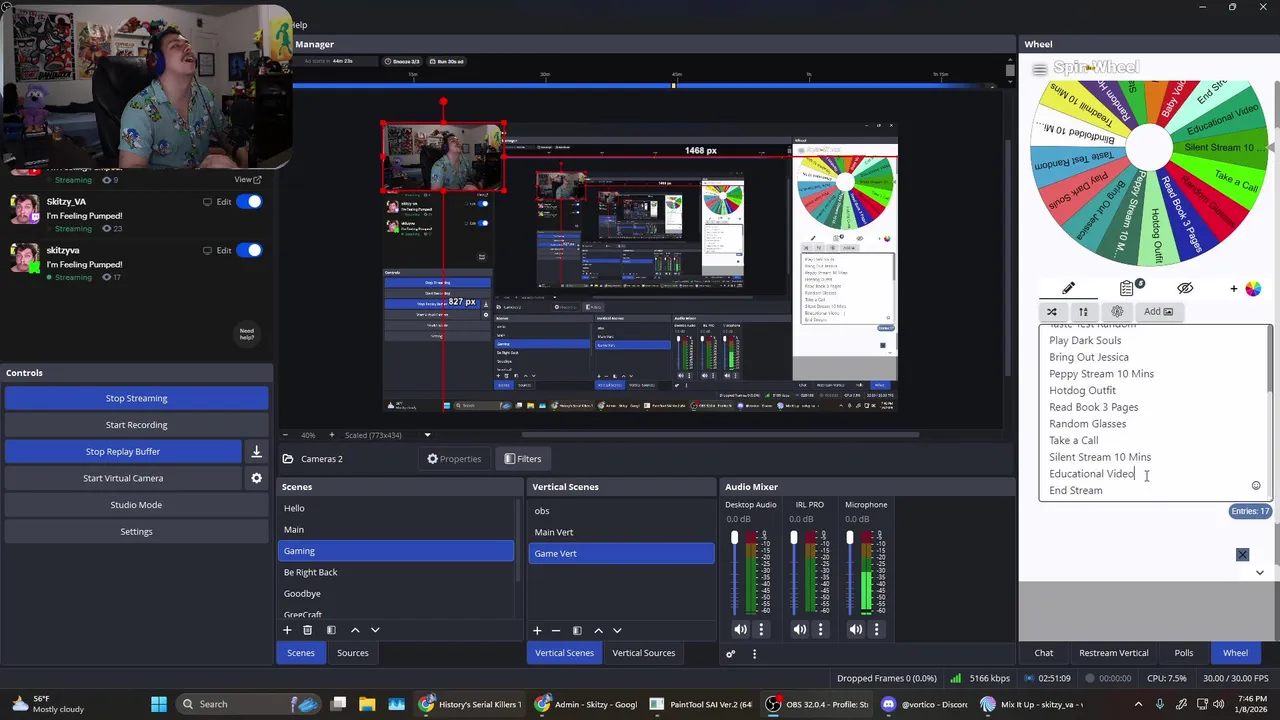Screen dimensions: 1280x720
Task: Click Add image button in wheel panel
Action: click(1158, 311)
